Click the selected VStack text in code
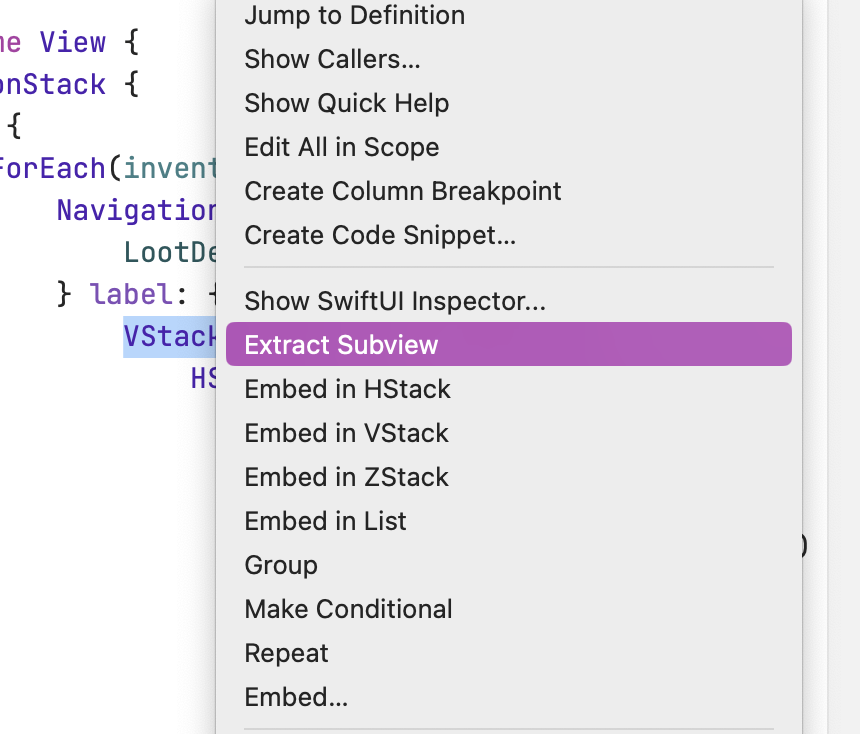The width and height of the screenshot is (860, 734). click(169, 336)
